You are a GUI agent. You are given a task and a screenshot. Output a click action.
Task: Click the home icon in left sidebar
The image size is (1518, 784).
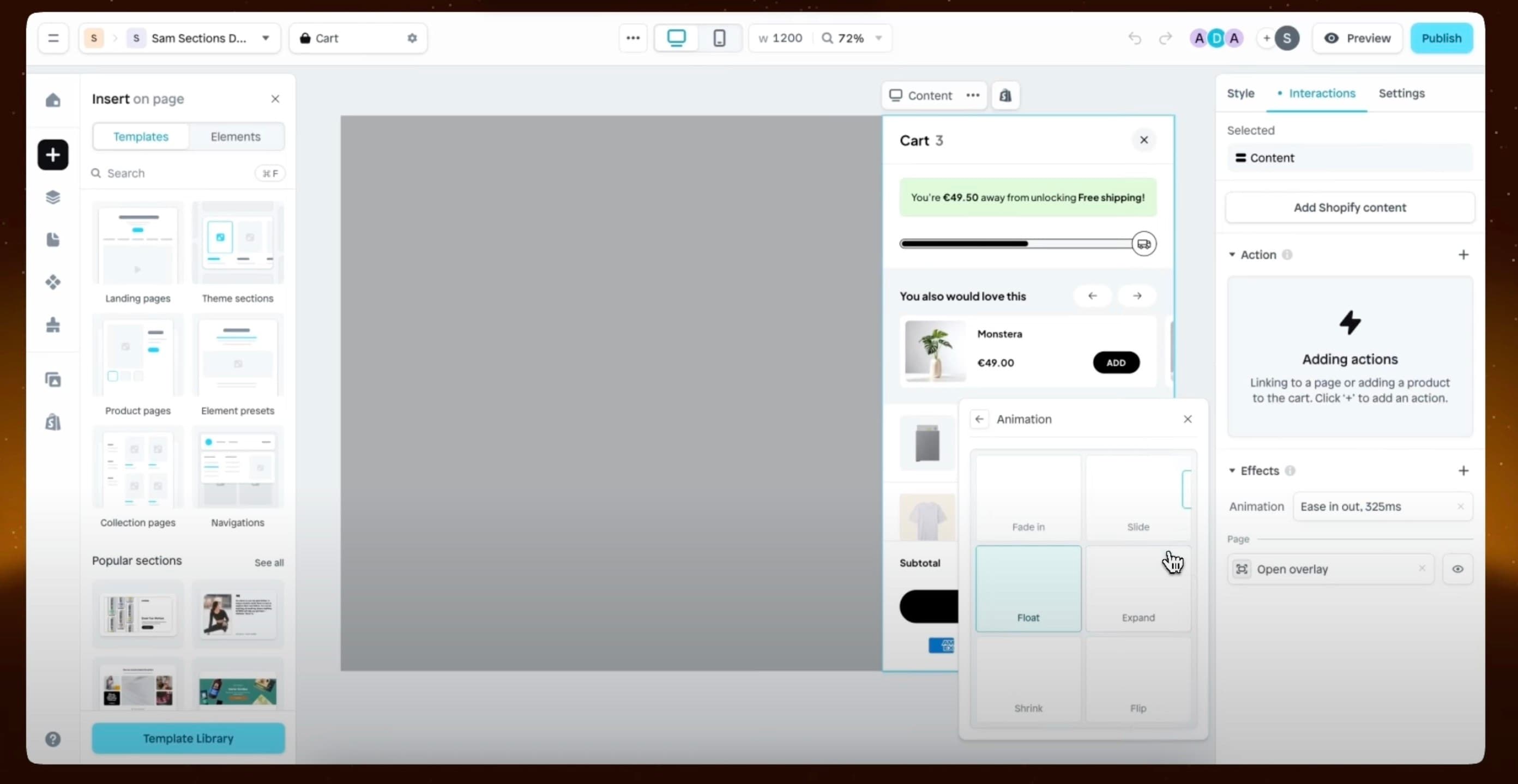(x=53, y=100)
